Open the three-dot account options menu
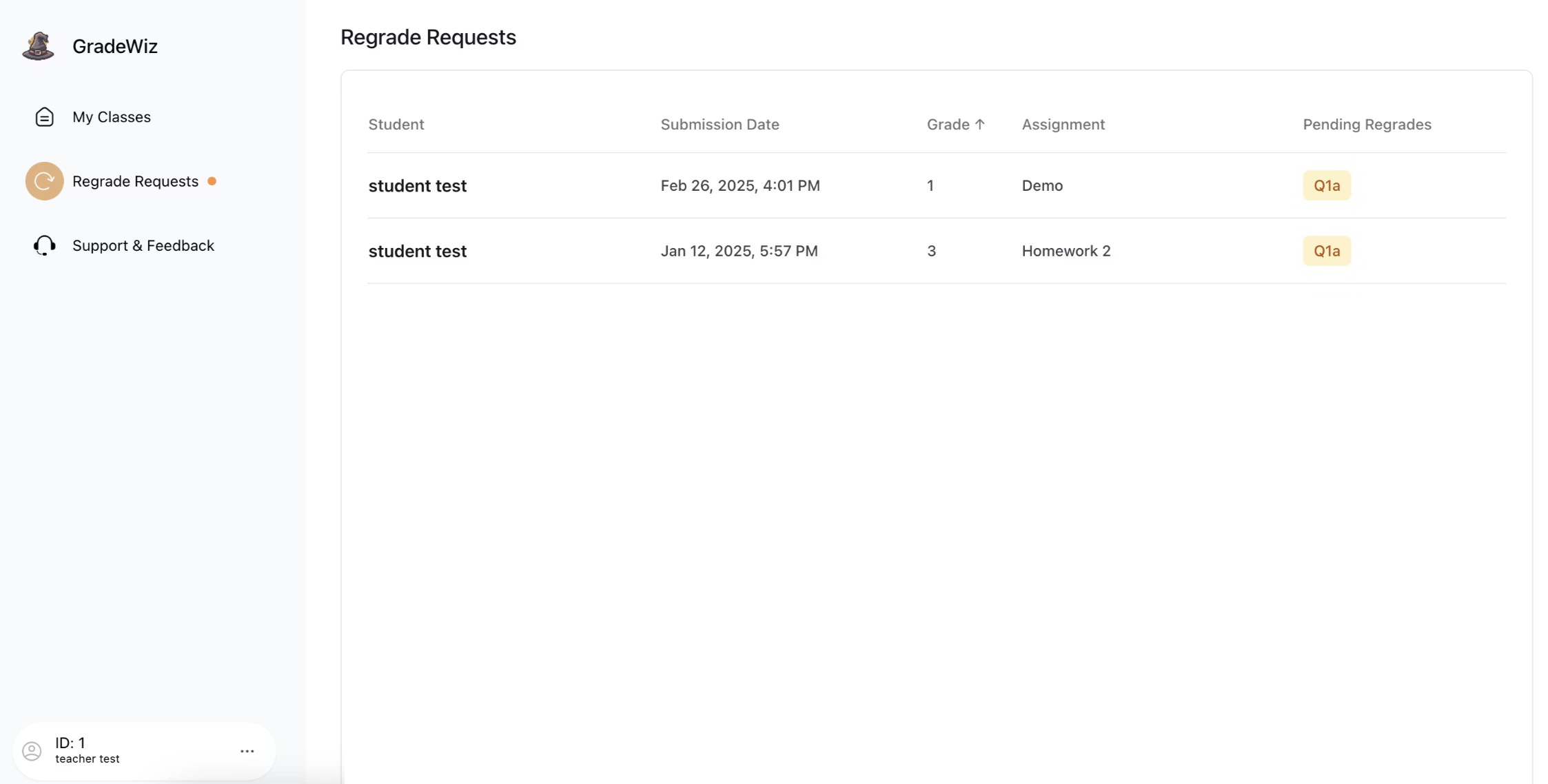 pos(247,751)
